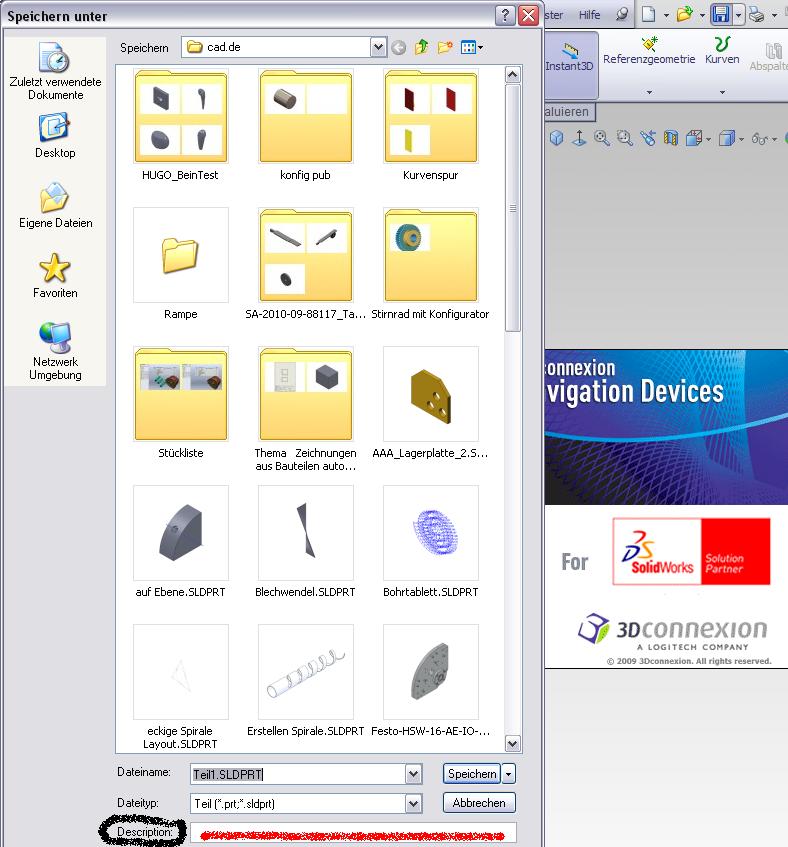Screen dimensions: 788x847
Task: Click the Zoom to fit magnifier icon
Action: coord(602,138)
